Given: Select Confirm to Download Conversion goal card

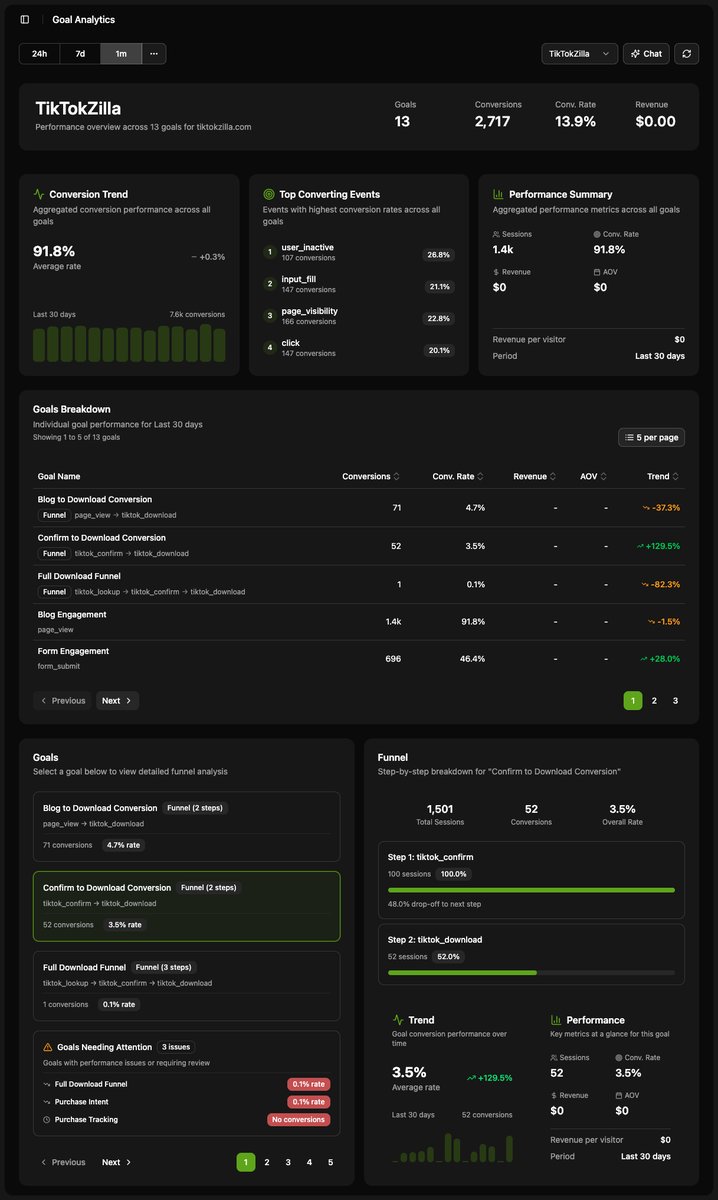Looking at the screenshot, I should point(187,906).
